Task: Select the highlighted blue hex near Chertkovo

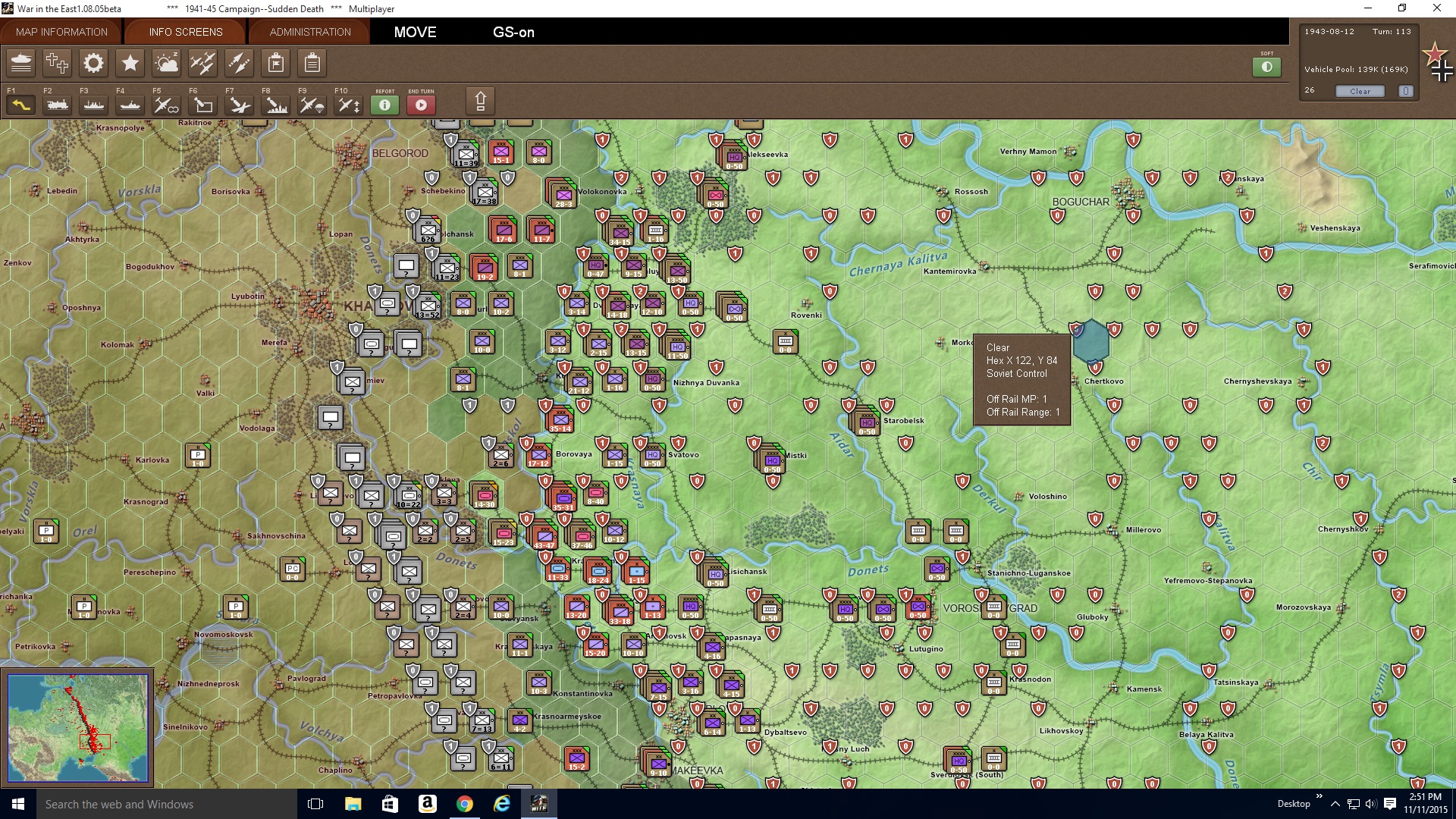Action: click(1091, 341)
